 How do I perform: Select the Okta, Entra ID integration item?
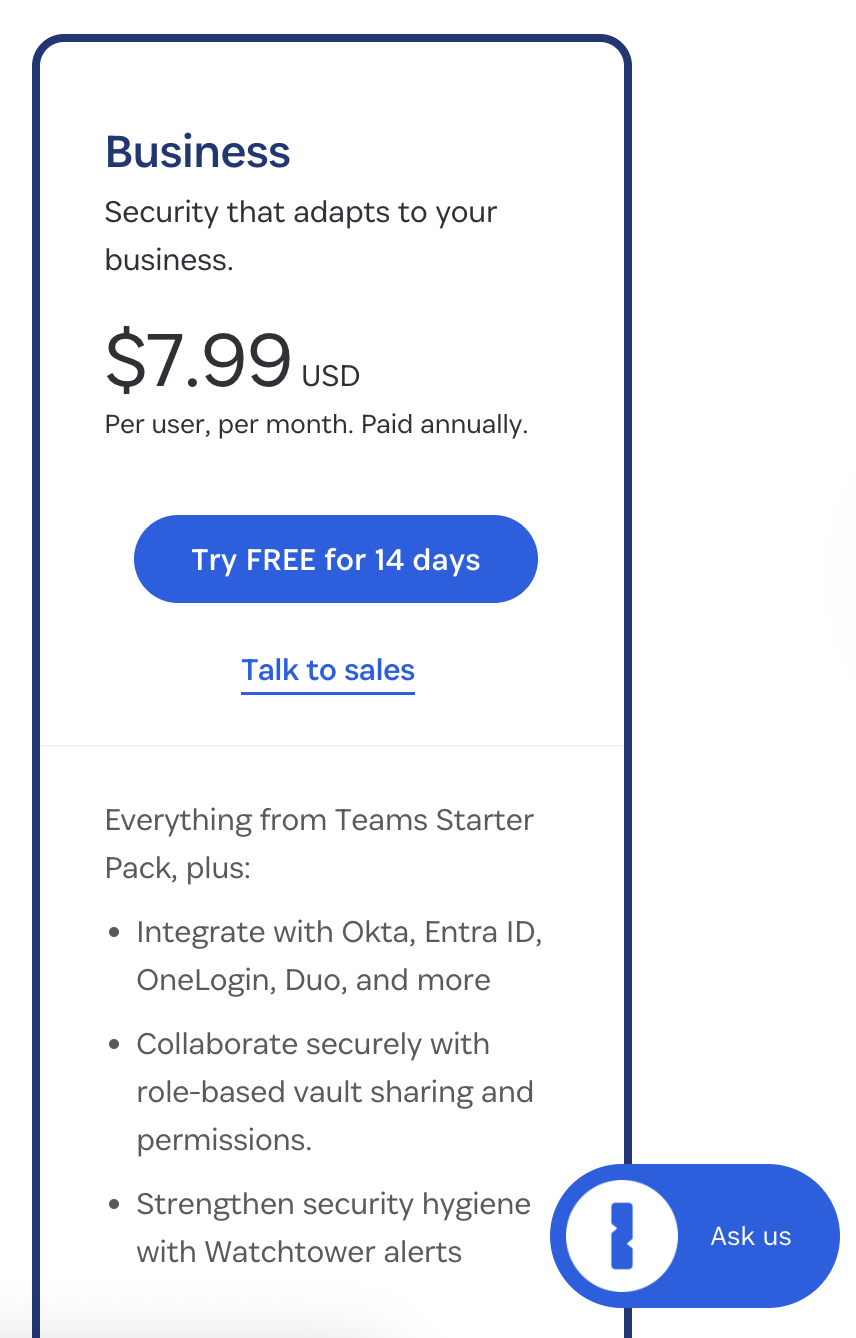coord(339,932)
